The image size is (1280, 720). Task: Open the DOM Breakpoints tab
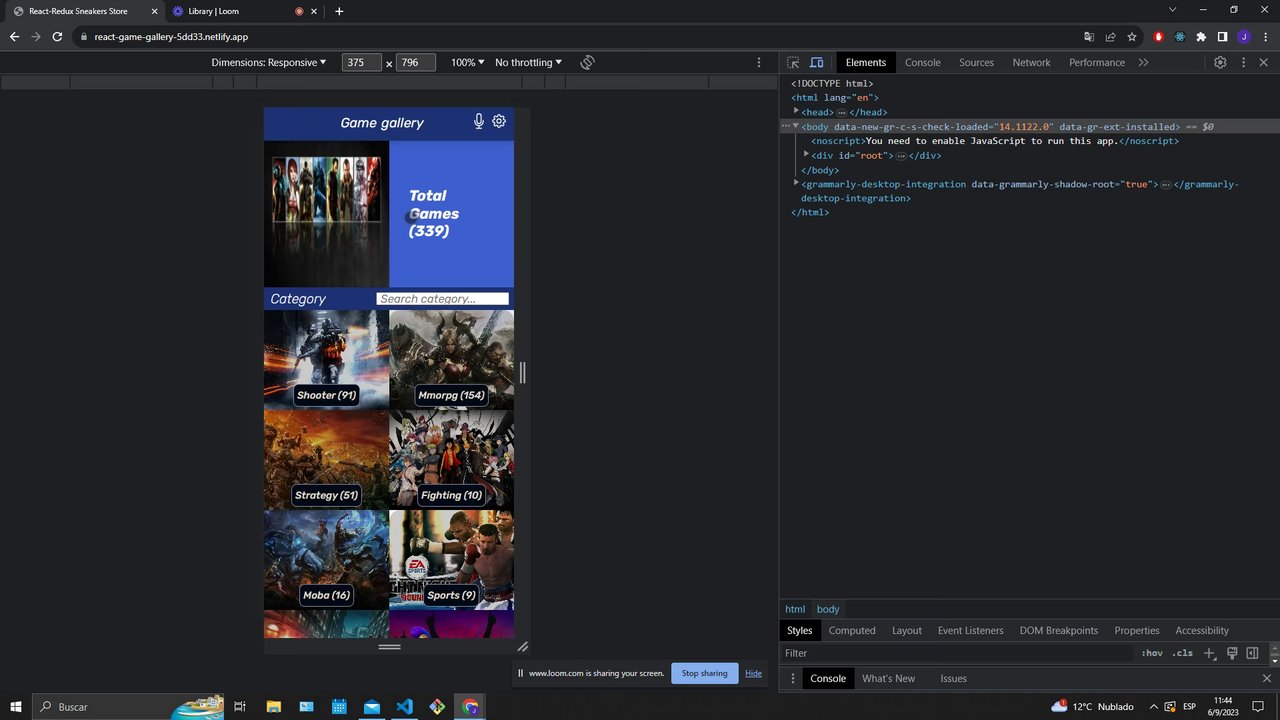point(1059,630)
